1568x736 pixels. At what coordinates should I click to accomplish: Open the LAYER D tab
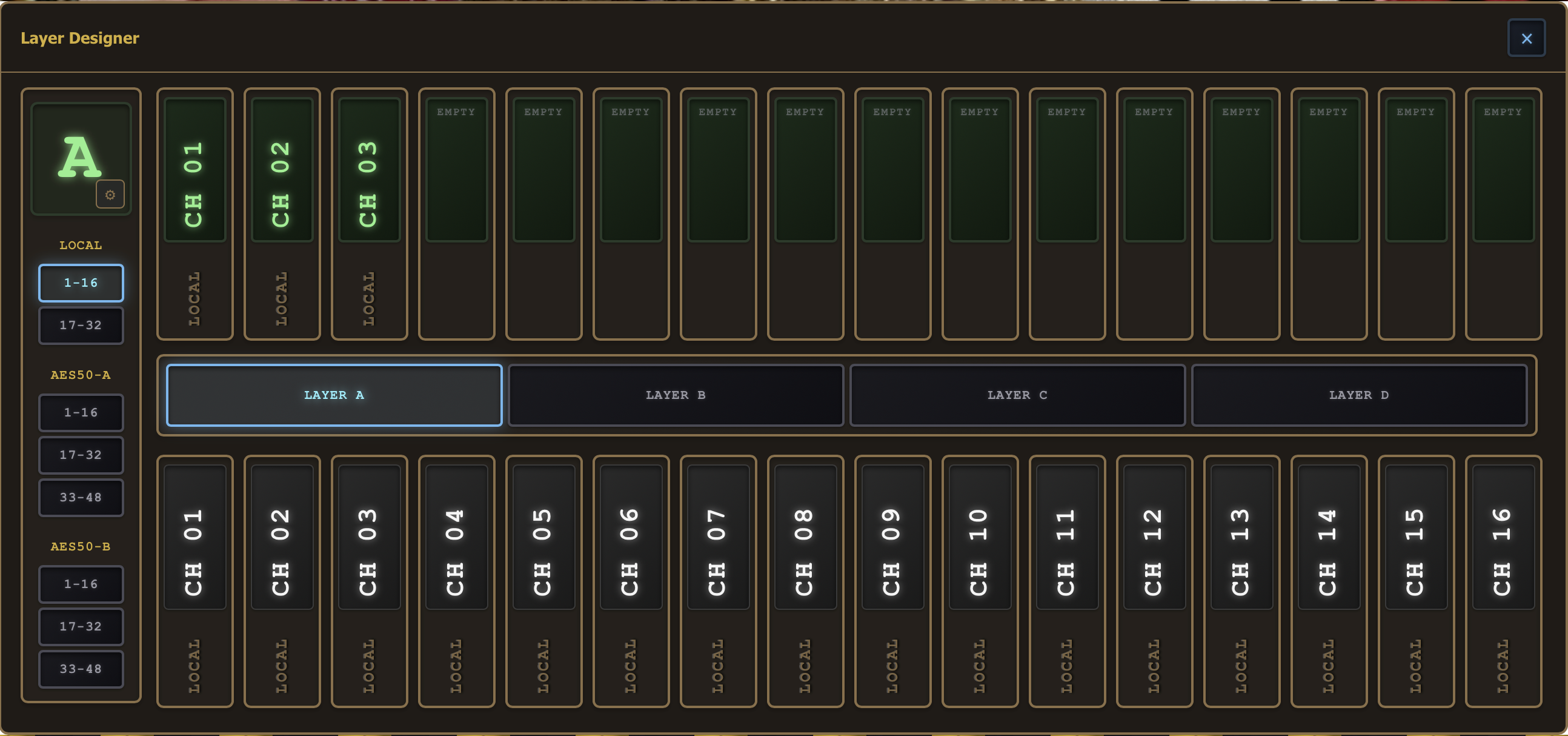(x=1358, y=395)
